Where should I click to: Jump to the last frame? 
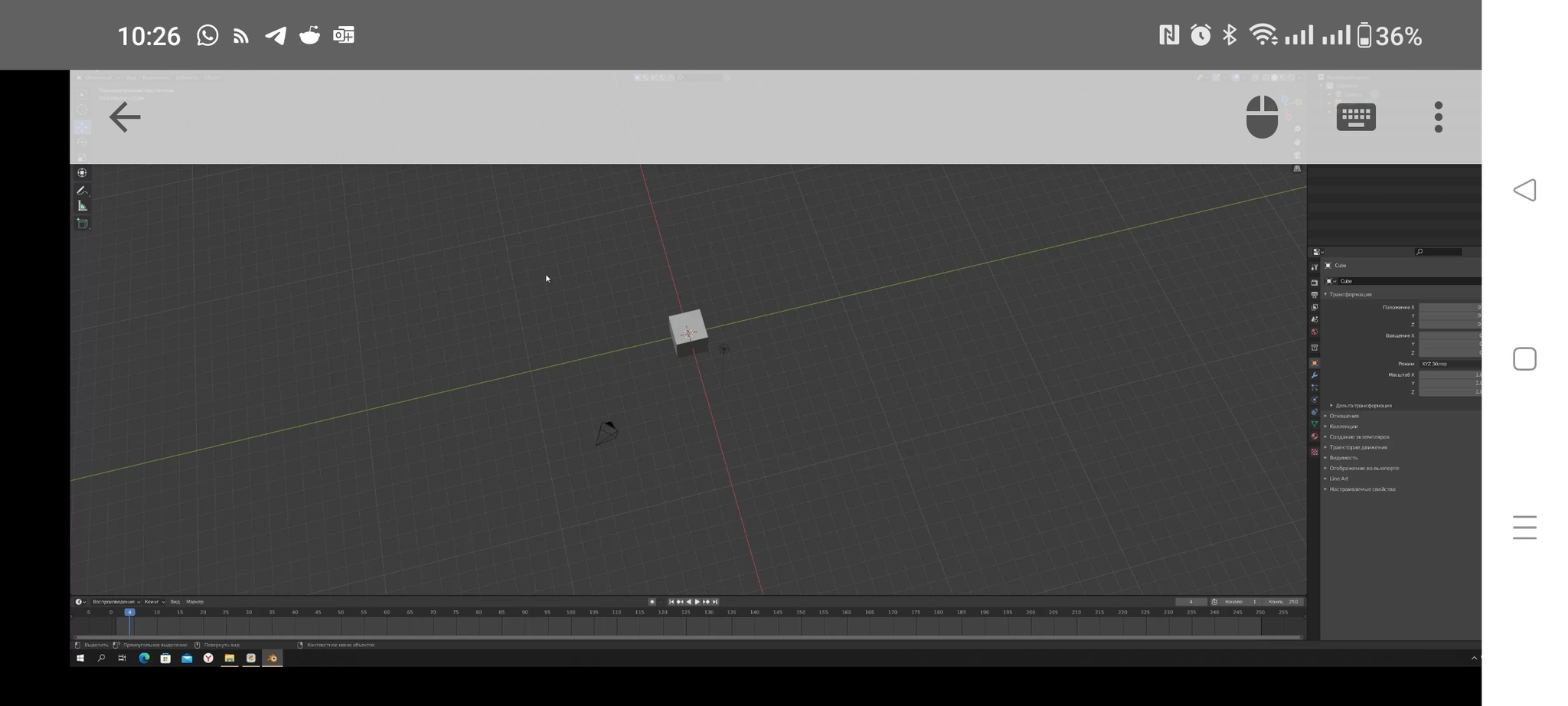tap(715, 602)
